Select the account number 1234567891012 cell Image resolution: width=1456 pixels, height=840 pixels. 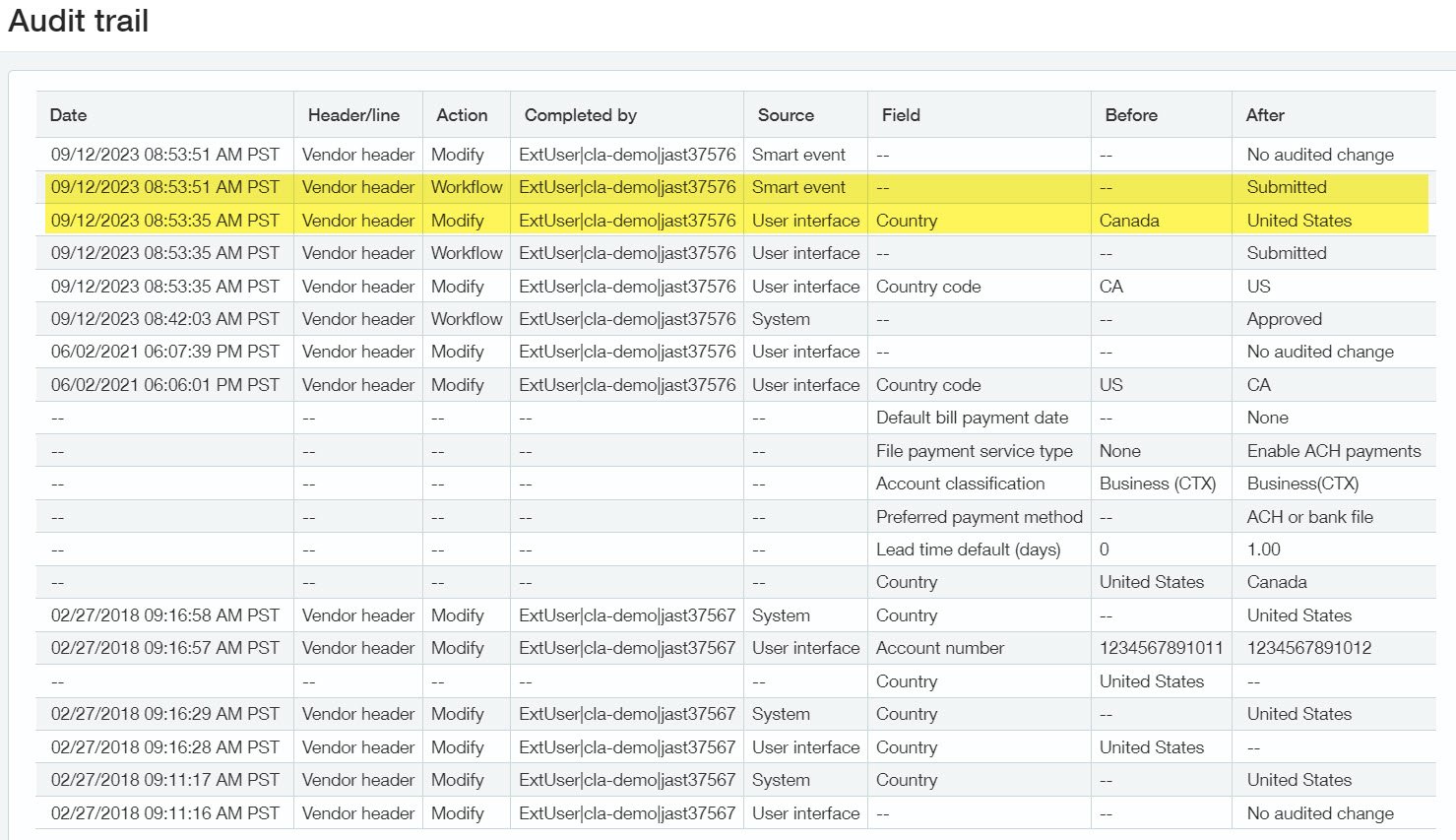click(1308, 648)
